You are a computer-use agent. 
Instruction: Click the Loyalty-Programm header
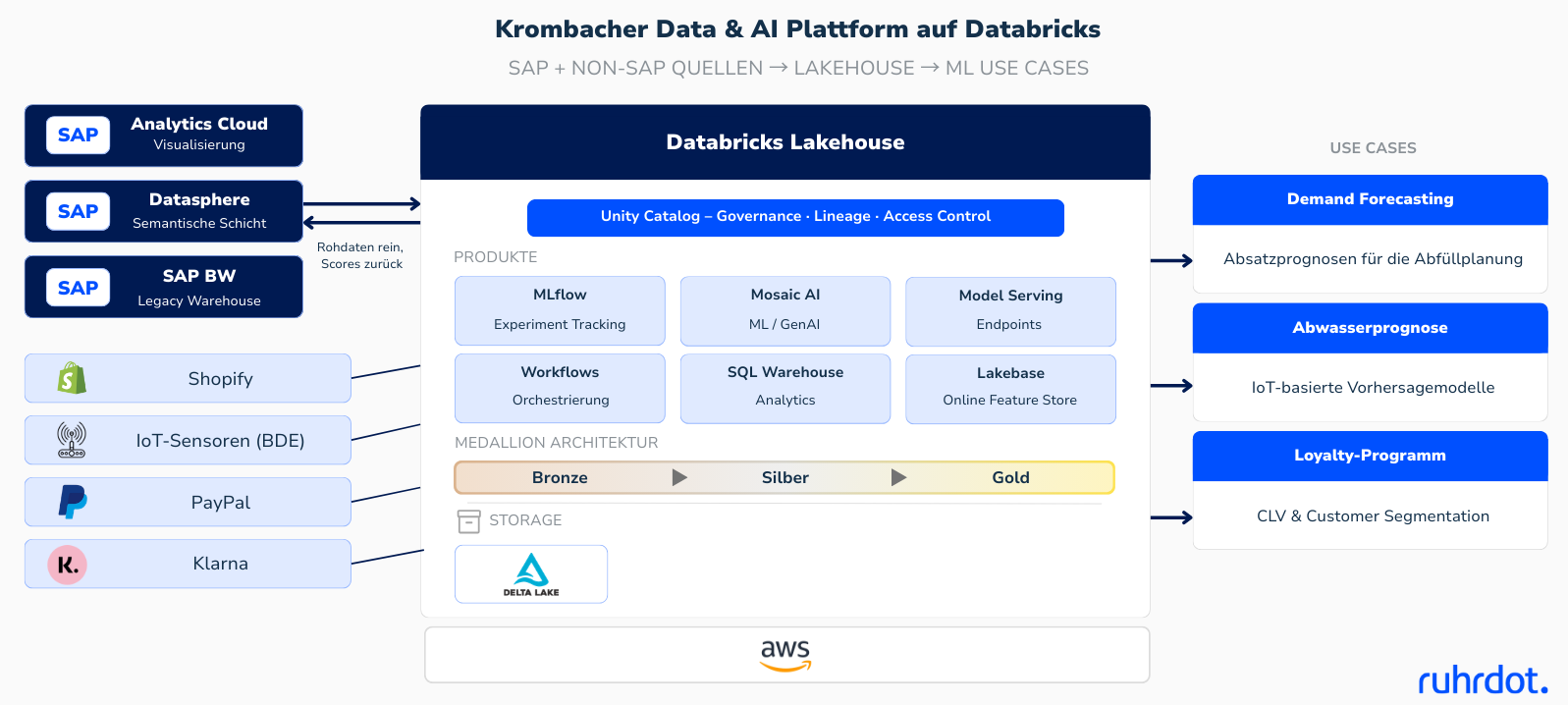(x=1371, y=456)
